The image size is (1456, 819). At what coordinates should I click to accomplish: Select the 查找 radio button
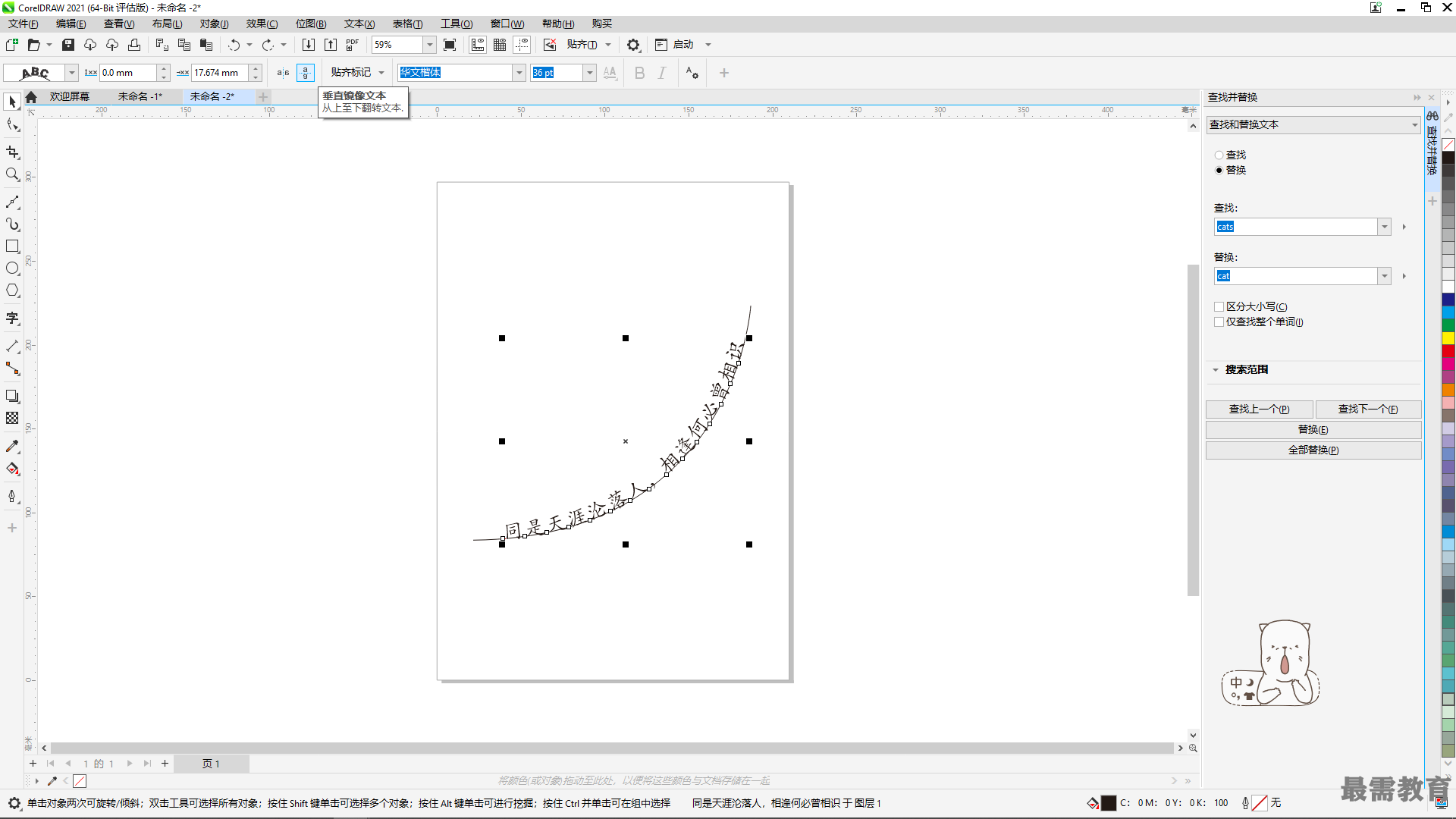[x=1219, y=155]
